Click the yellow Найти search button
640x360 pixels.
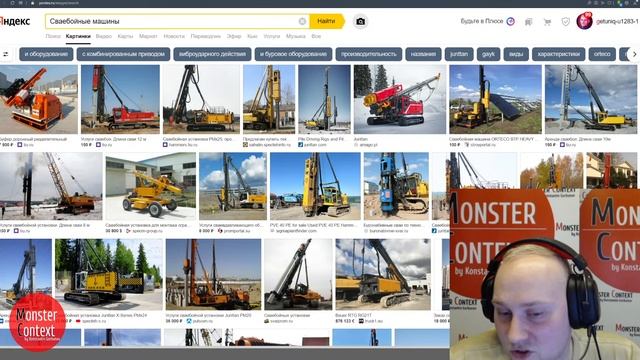pos(326,21)
